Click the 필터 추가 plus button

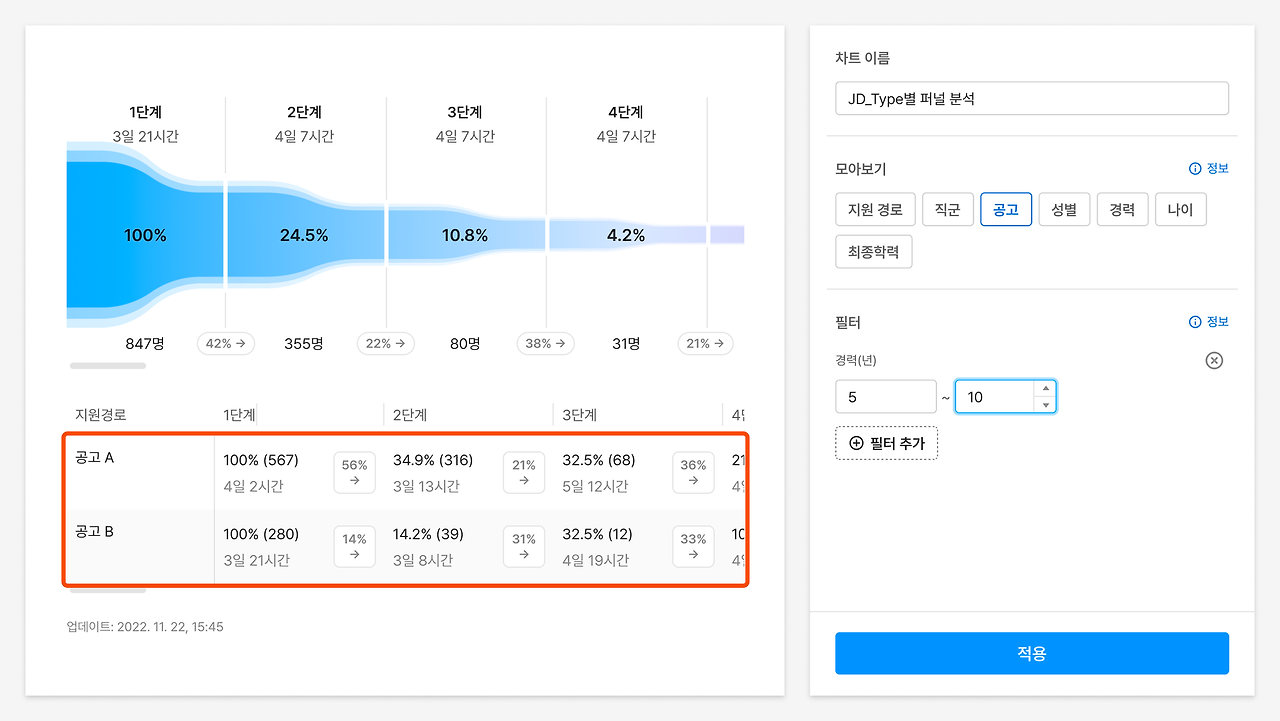886,443
